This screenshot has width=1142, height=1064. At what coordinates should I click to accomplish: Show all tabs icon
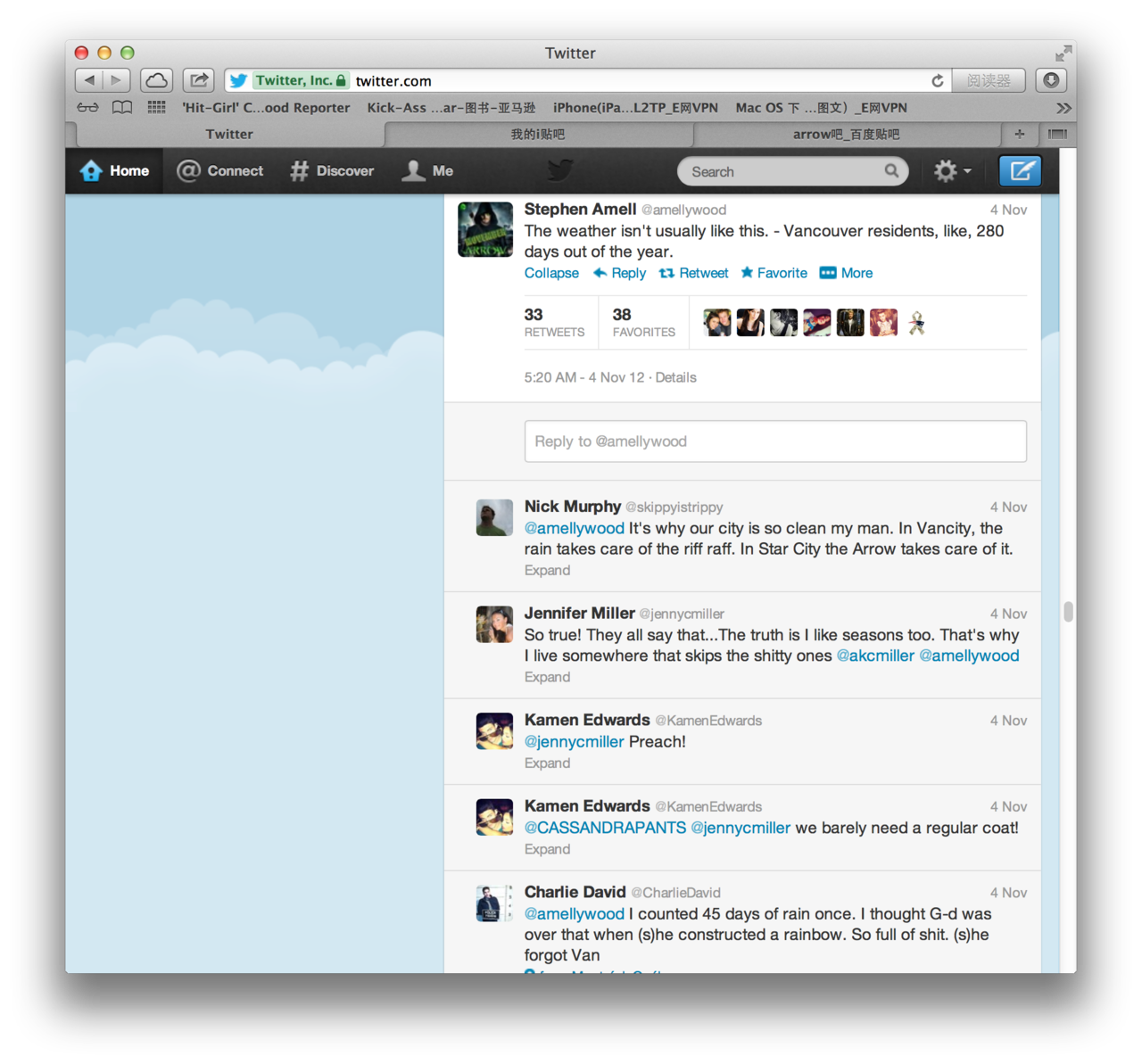[1057, 134]
